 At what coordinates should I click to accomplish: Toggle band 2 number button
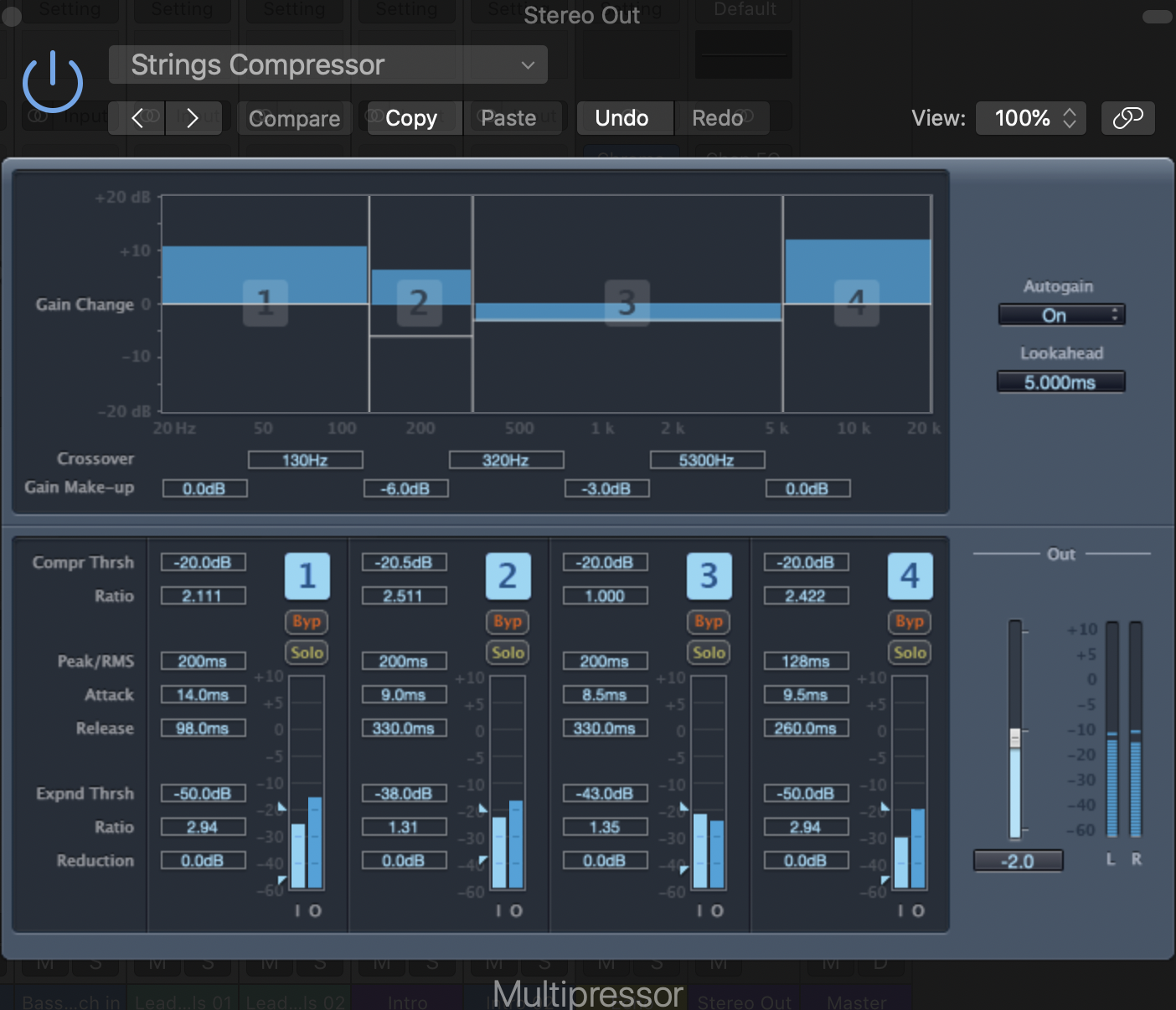508,576
